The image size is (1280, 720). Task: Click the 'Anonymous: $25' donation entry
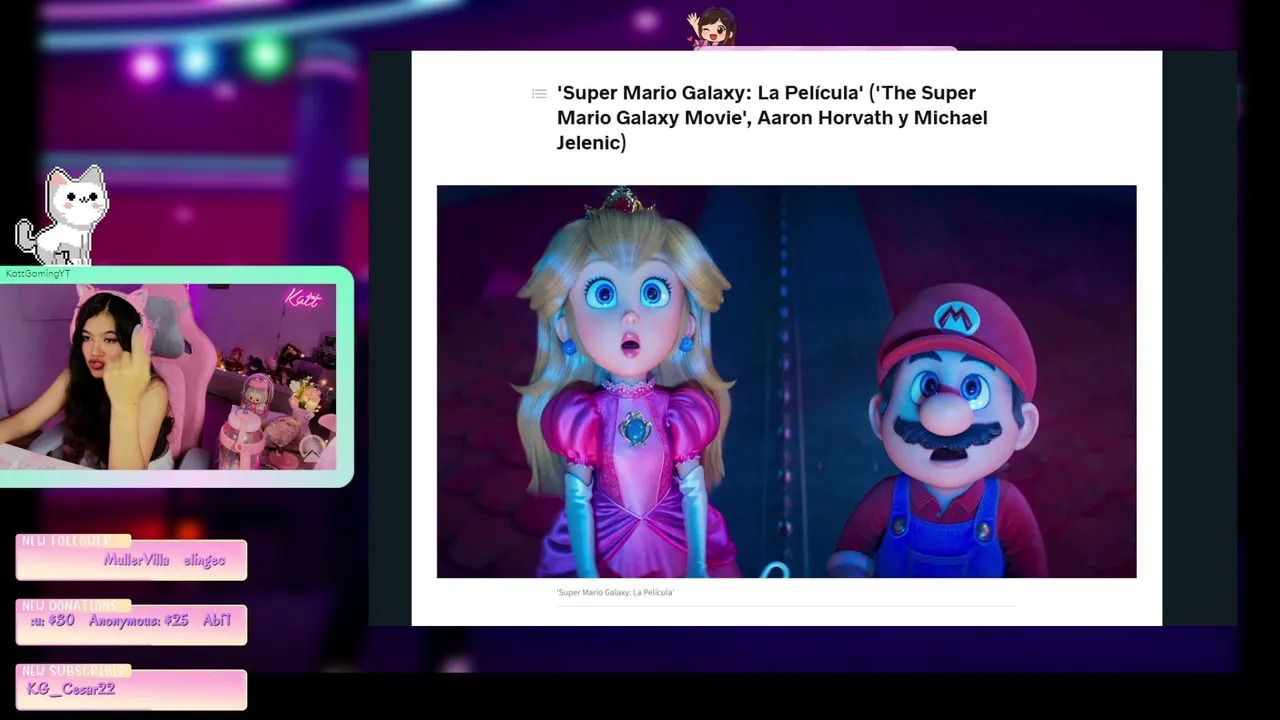click(138, 621)
